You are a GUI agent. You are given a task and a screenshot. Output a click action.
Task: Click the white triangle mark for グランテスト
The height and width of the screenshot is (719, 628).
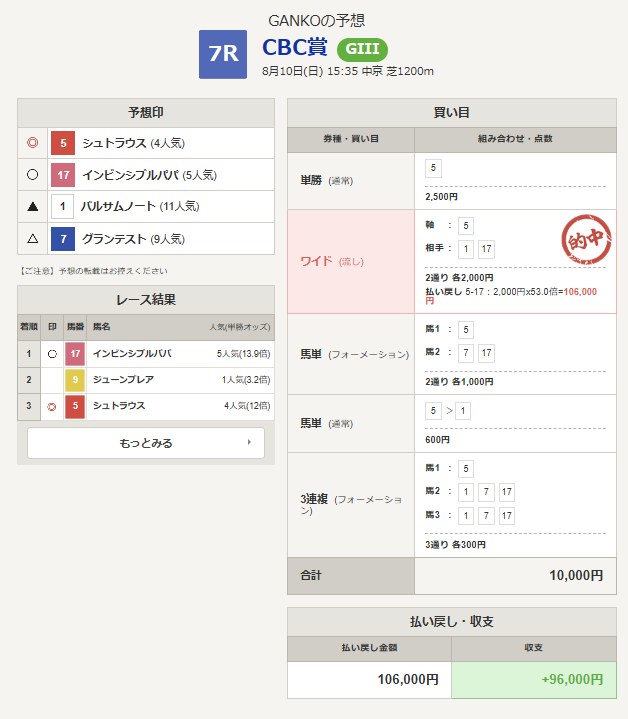point(33,238)
